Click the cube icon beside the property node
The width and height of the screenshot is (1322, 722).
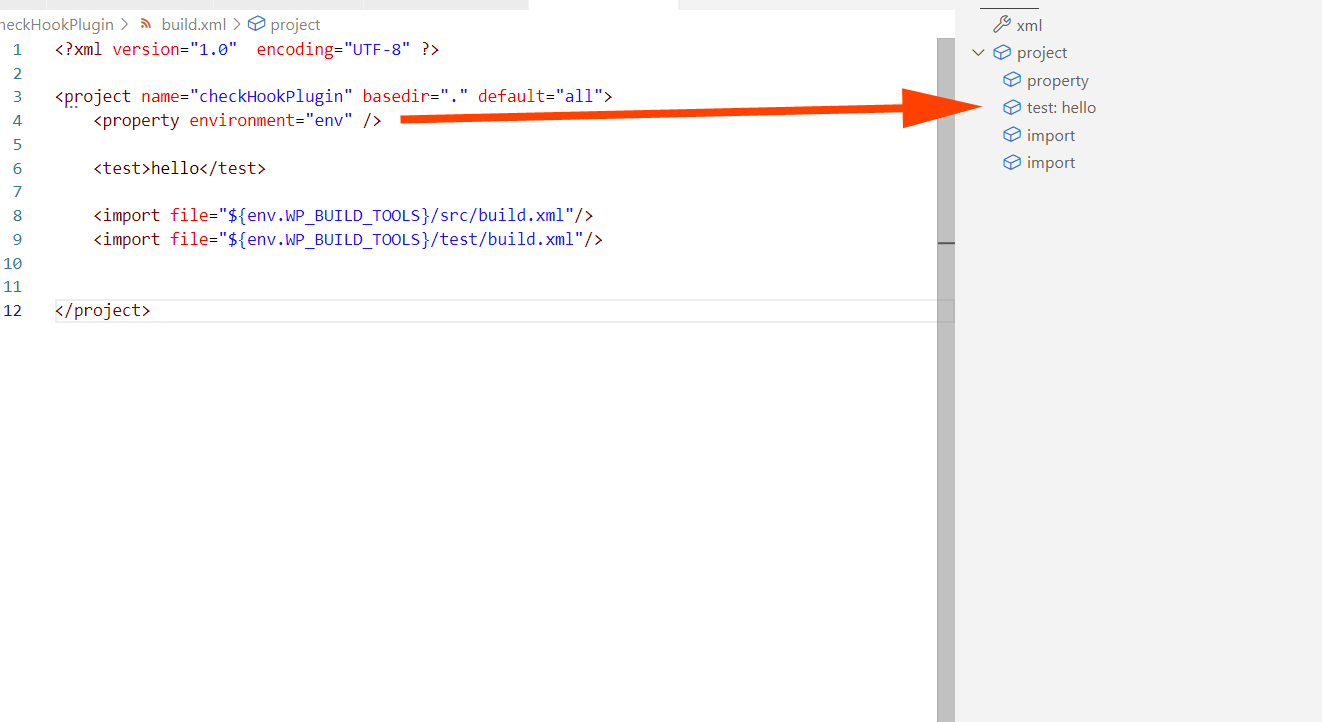point(1012,80)
